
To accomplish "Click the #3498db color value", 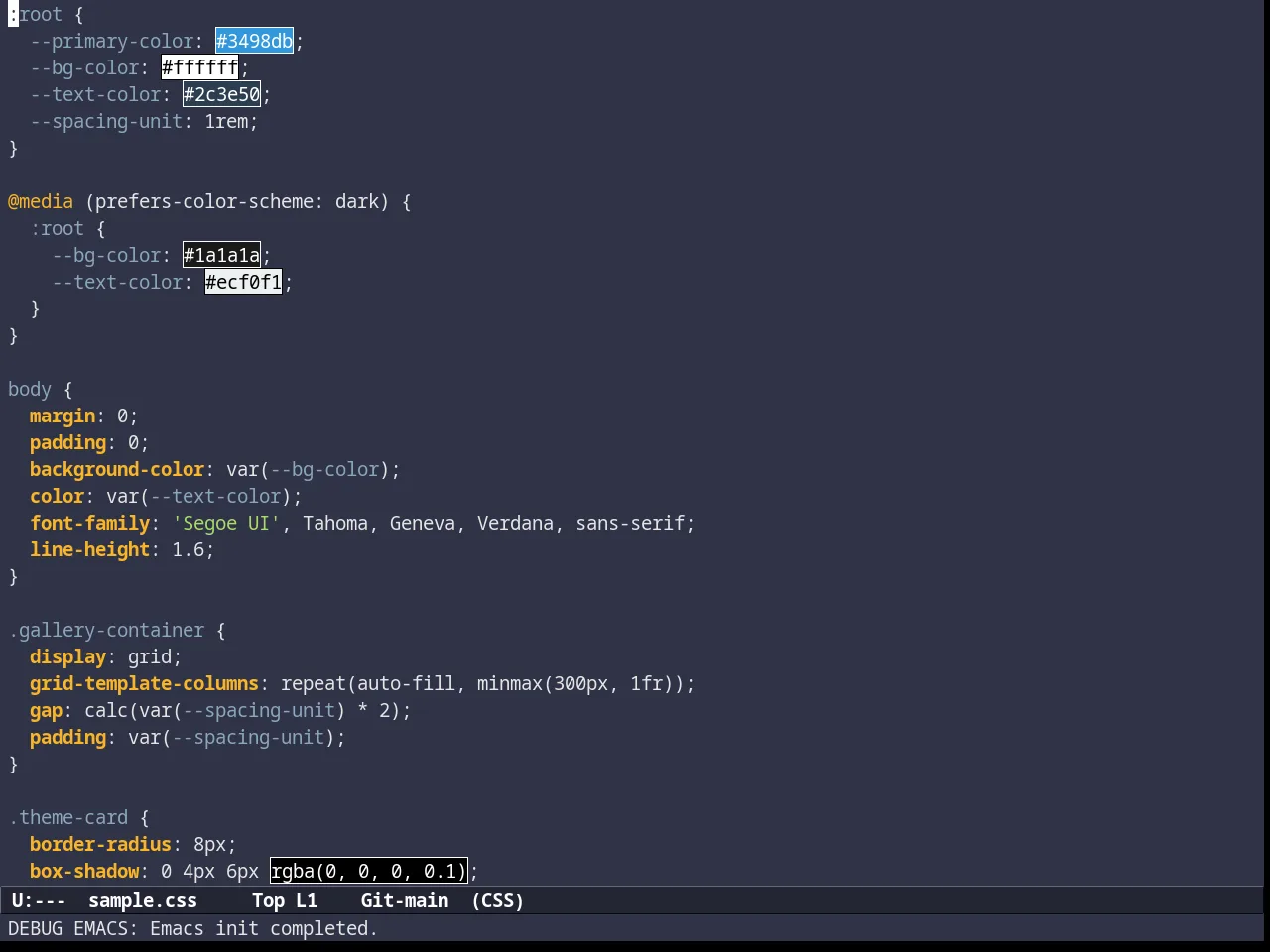I will click(255, 41).
